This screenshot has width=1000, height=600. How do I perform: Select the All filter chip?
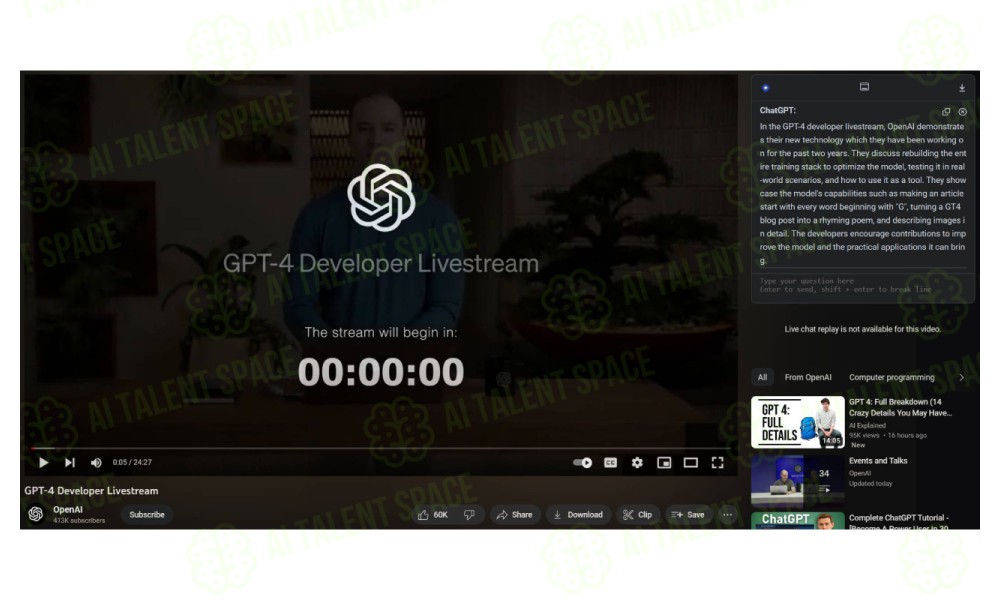(762, 377)
